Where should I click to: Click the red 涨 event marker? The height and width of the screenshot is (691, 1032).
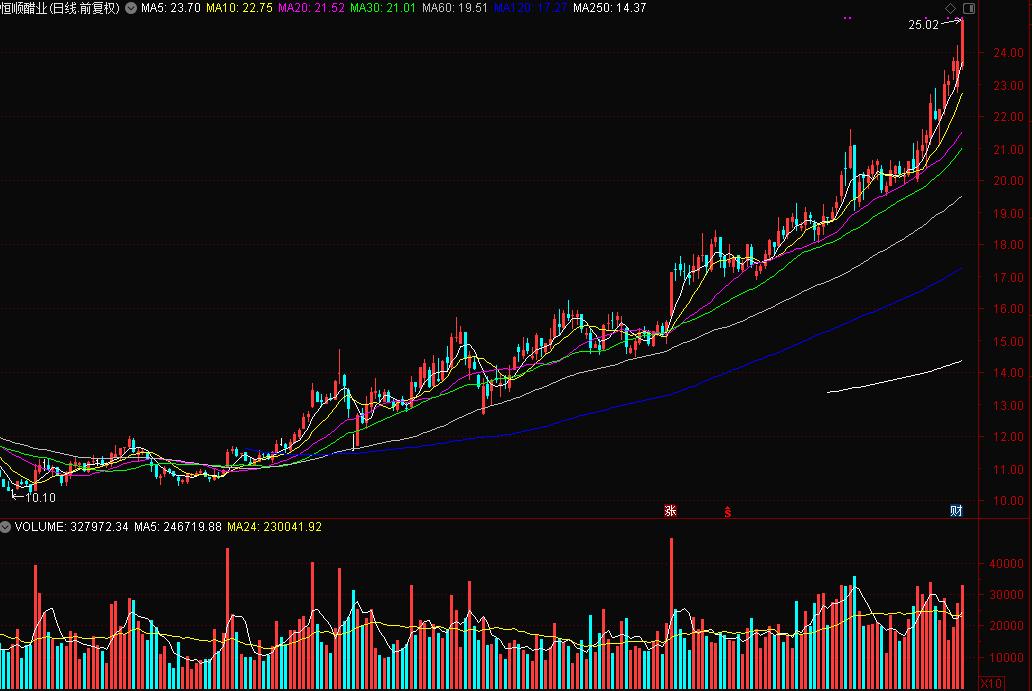point(670,511)
